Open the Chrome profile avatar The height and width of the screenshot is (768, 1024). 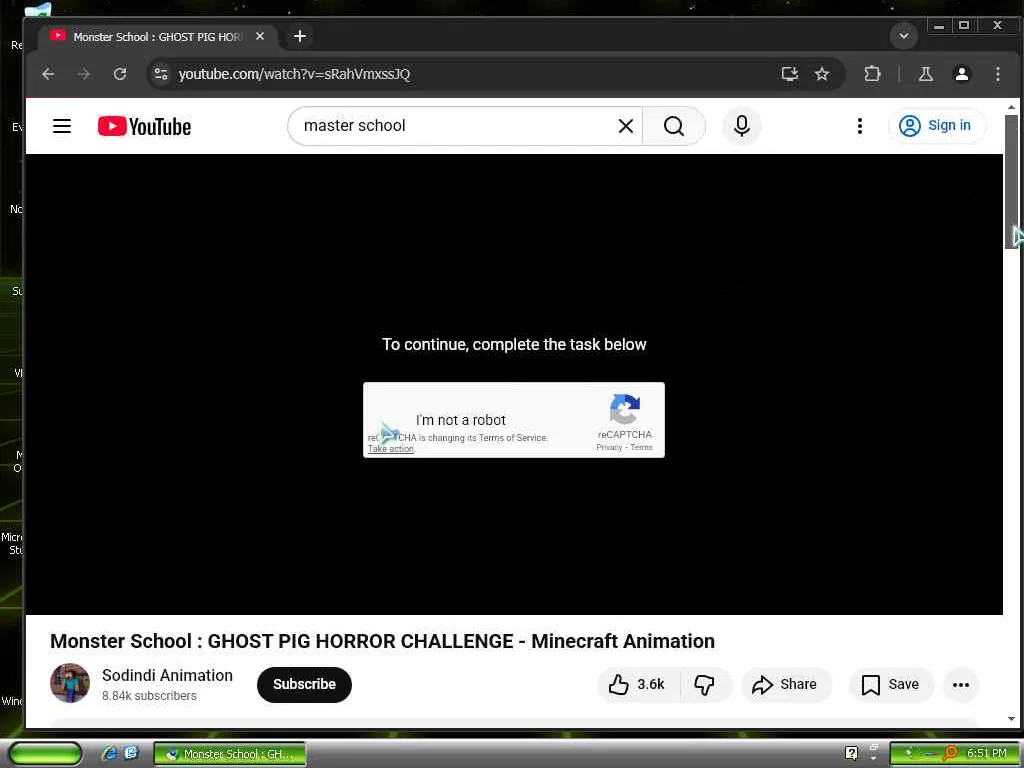pos(961,74)
